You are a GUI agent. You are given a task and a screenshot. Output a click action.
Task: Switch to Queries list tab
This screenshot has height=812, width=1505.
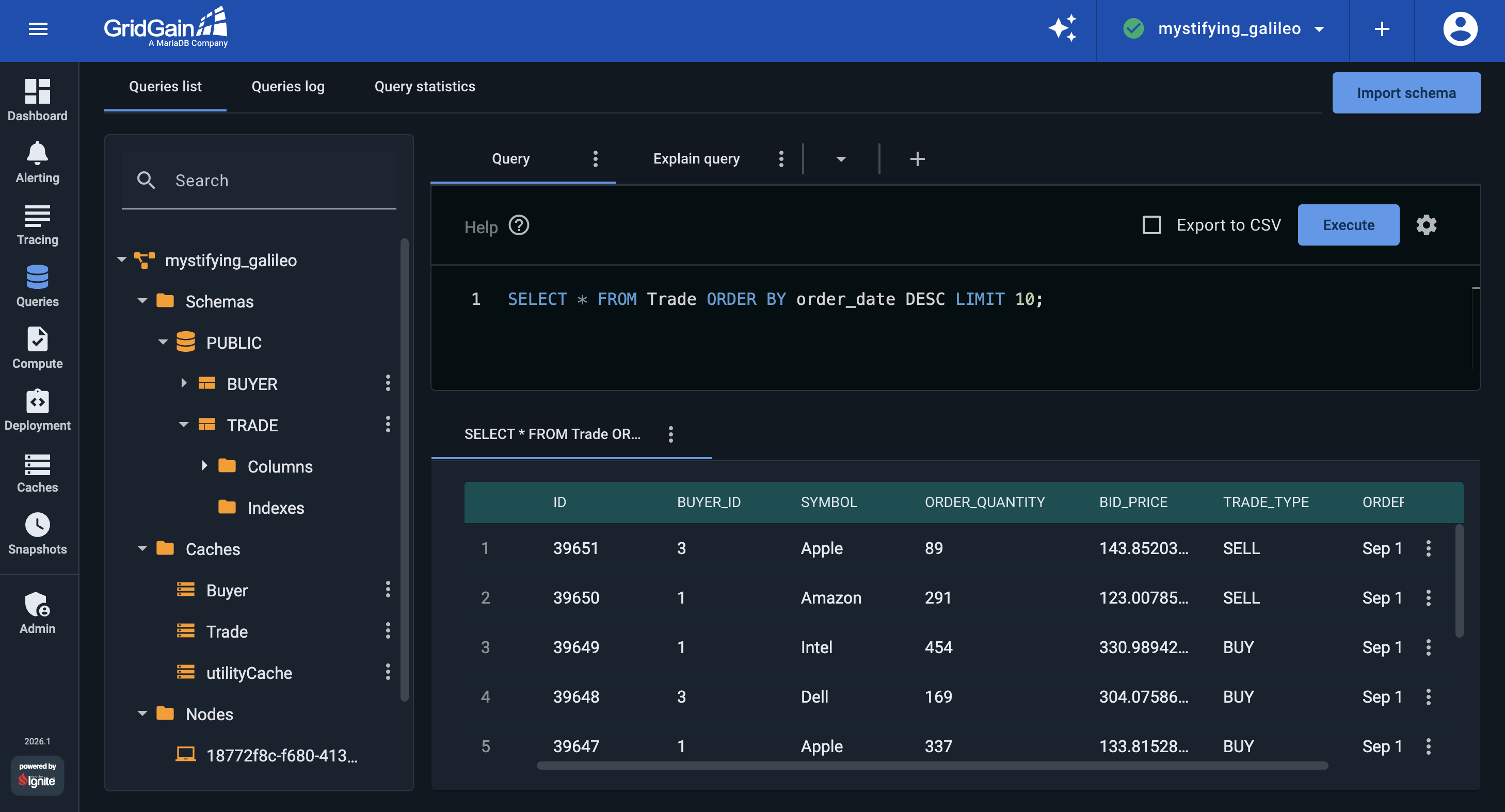point(165,87)
